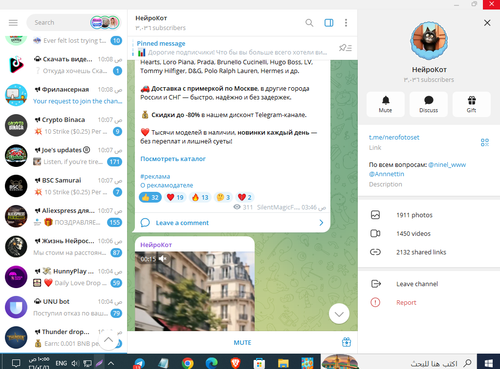The width and height of the screenshot is (500, 369).
Task: Show QR code for the channel link
Action: point(485,142)
